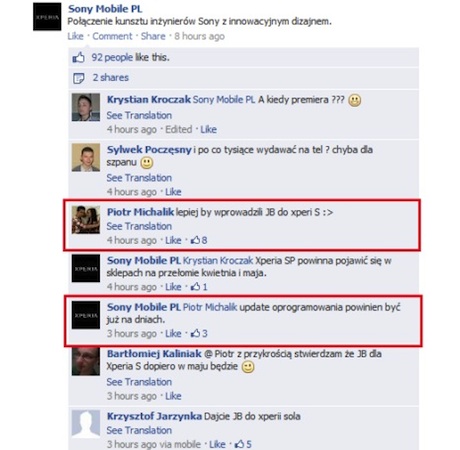The height and width of the screenshot is (450, 460).
Task: Click the thumbs-up icon beside 92 people
Action: tap(79, 58)
